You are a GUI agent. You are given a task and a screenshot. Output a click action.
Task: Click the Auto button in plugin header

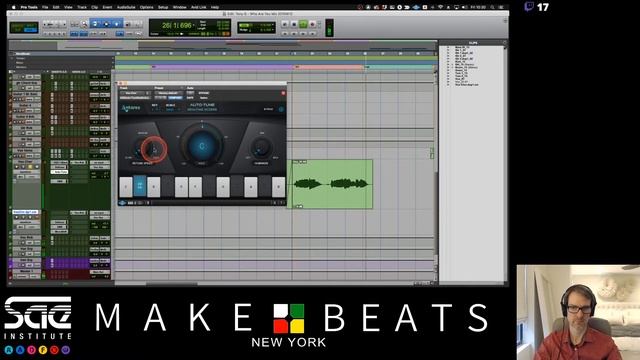190,93
